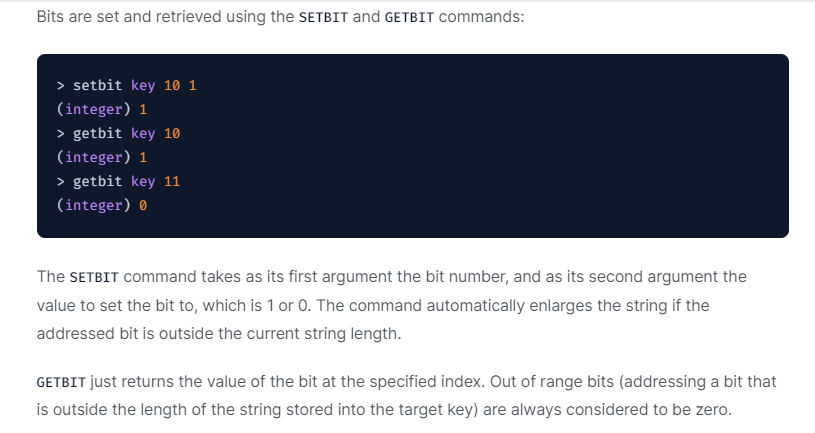The image size is (815, 433).
Task: Click orange '0' result value in code
Action: 143,205
